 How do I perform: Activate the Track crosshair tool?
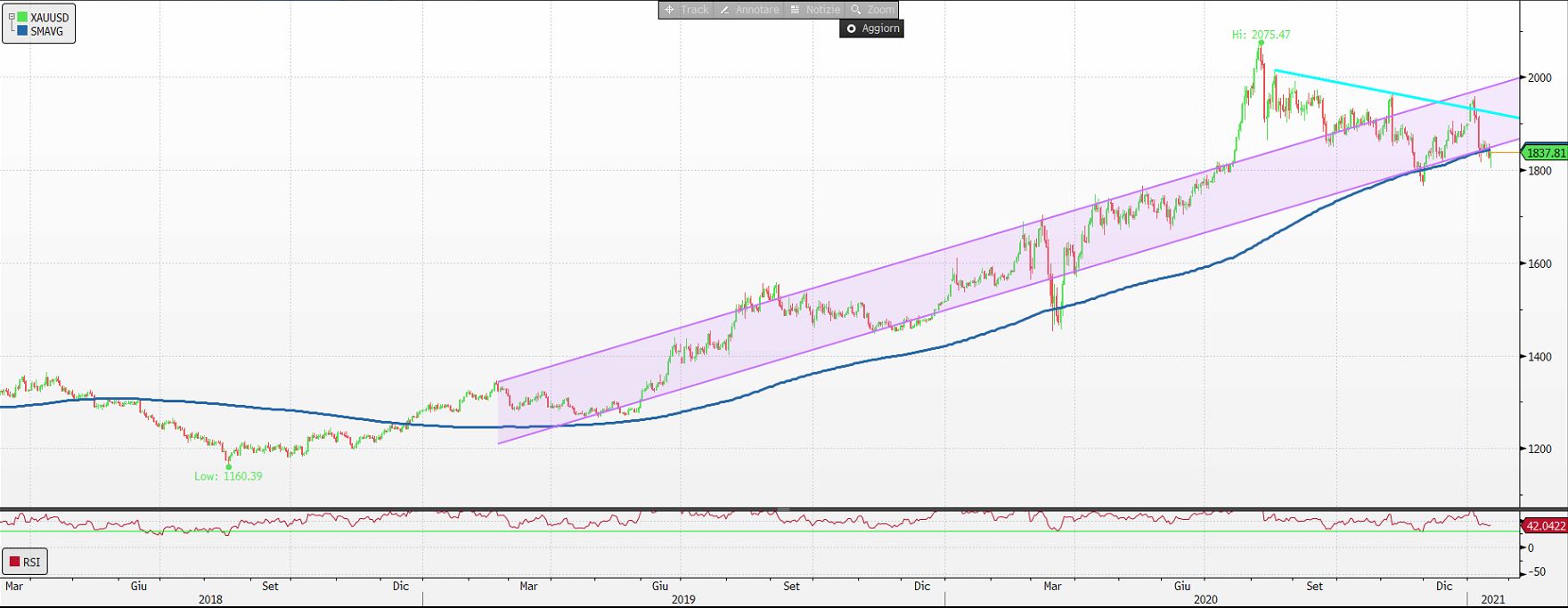(x=686, y=10)
